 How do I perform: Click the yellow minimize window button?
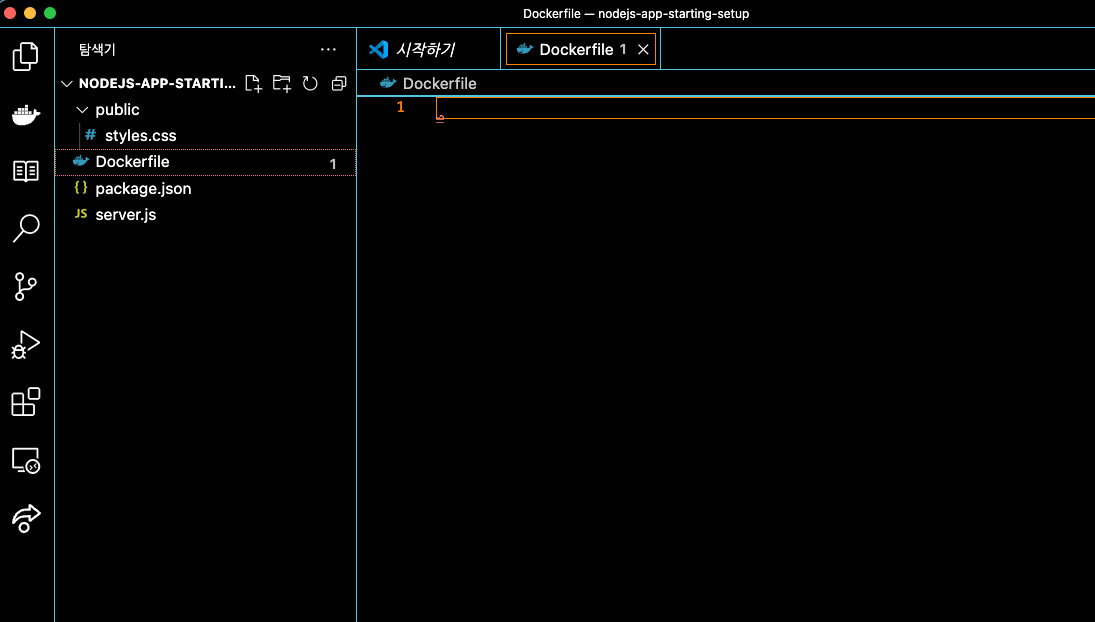29,13
